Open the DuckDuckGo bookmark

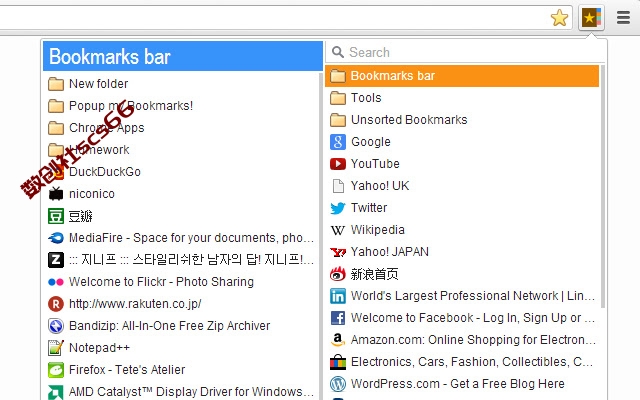182,172
